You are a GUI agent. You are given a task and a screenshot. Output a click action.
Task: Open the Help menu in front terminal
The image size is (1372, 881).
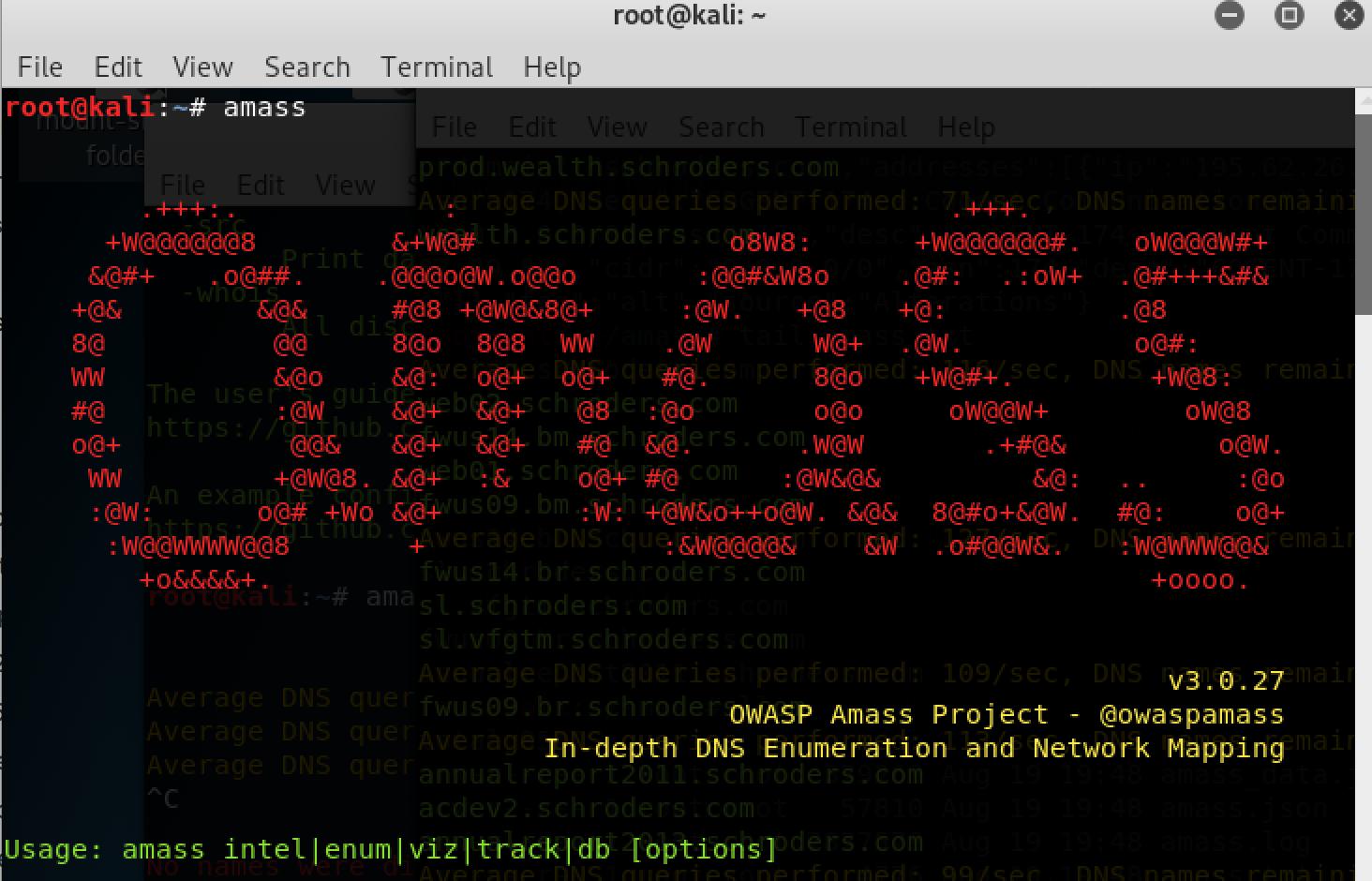pyautogui.click(x=552, y=67)
